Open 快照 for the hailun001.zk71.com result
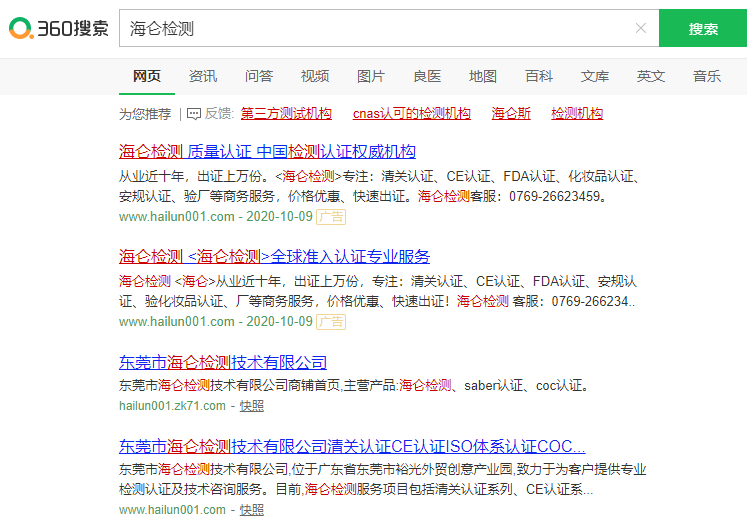Viewport: 747px width, 527px height. (x=252, y=406)
